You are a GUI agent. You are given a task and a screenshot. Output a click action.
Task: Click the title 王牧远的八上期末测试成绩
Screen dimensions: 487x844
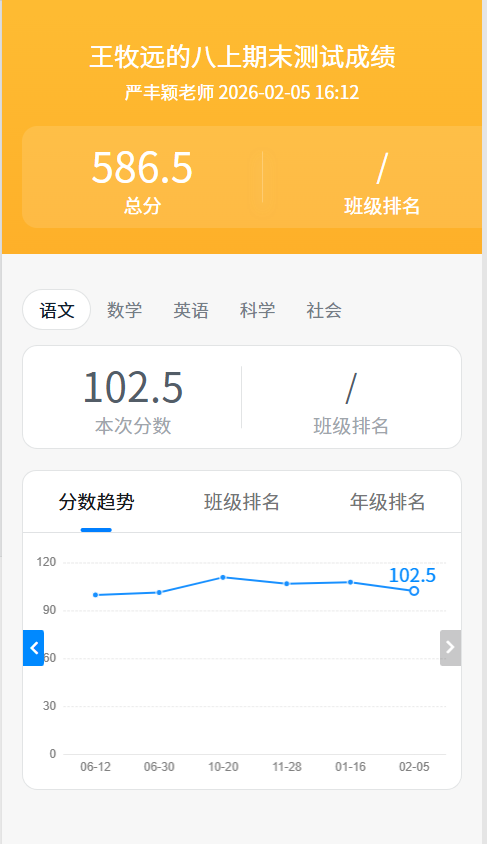[242, 57]
